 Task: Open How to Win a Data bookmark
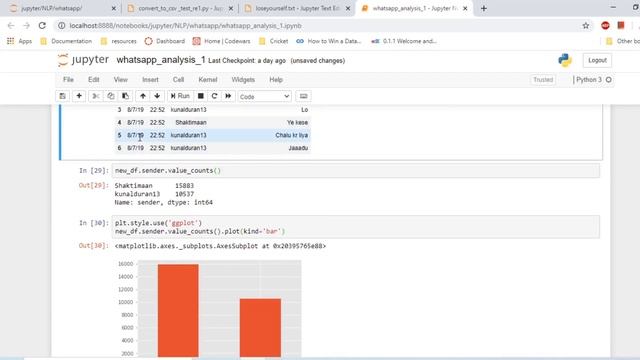coord(329,41)
